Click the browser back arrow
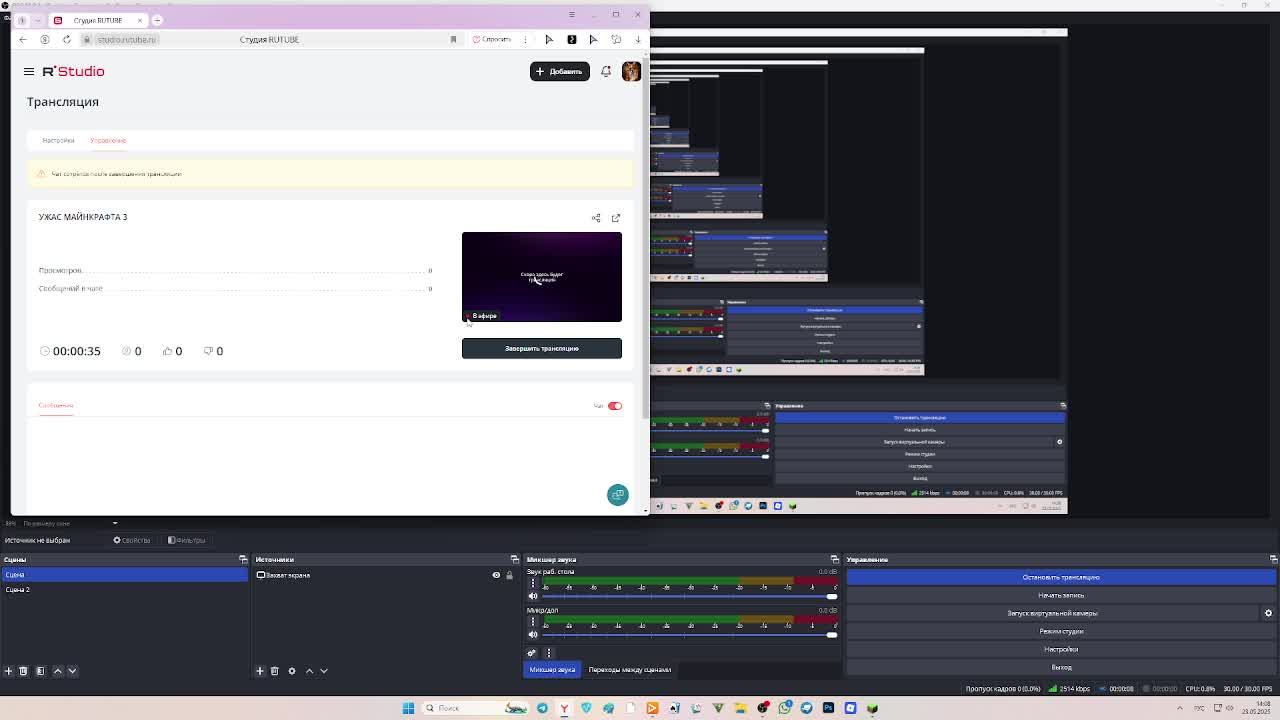 [x=23, y=39]
